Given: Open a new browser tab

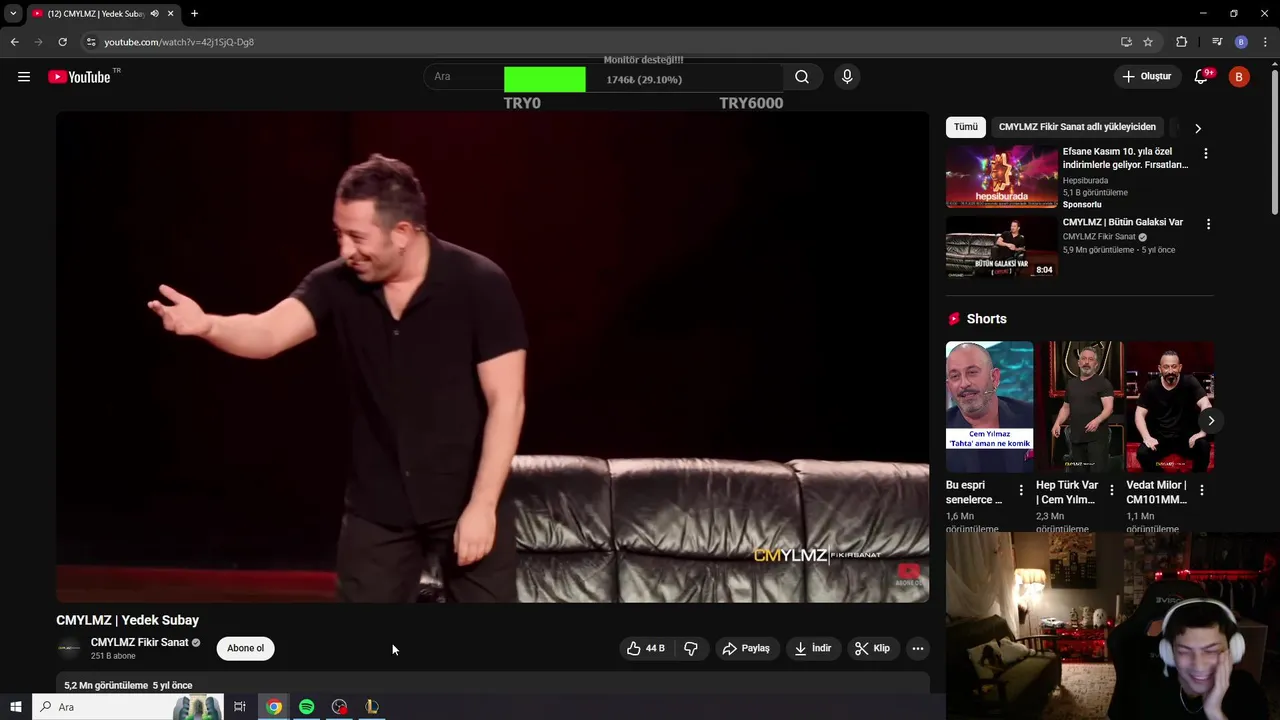Looking at the screenshot, I should point(194,14).
